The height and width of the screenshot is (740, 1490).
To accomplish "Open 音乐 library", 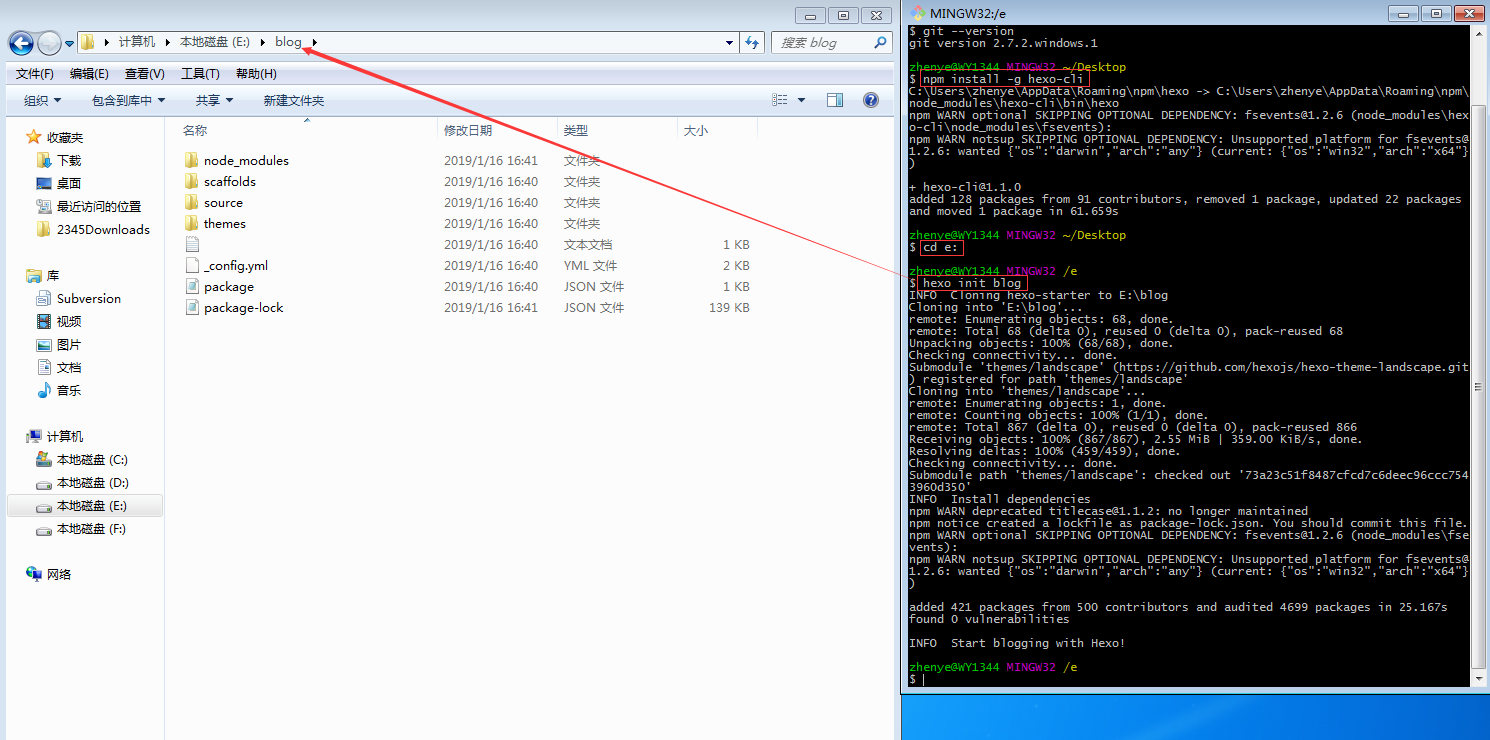I will 69,391.
